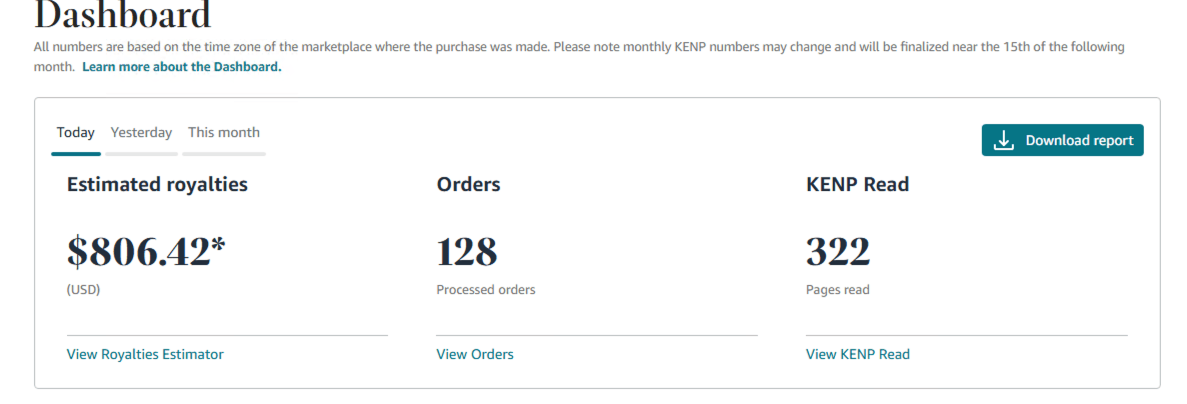The image size is (1187, 404).
Task: Click the grey underline beneath Yesterday tab
Action: 142,154
